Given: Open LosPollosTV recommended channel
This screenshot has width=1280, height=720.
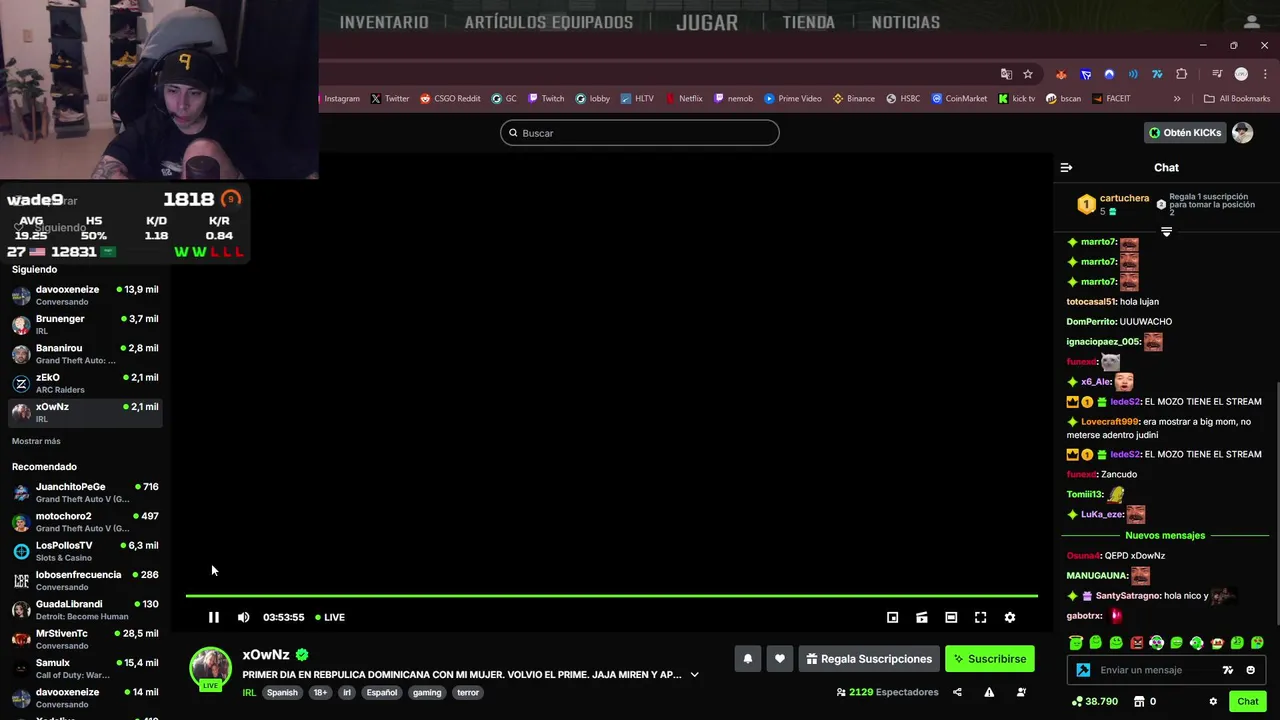Looking at the screenshot, I should click(x=85, y=551).
